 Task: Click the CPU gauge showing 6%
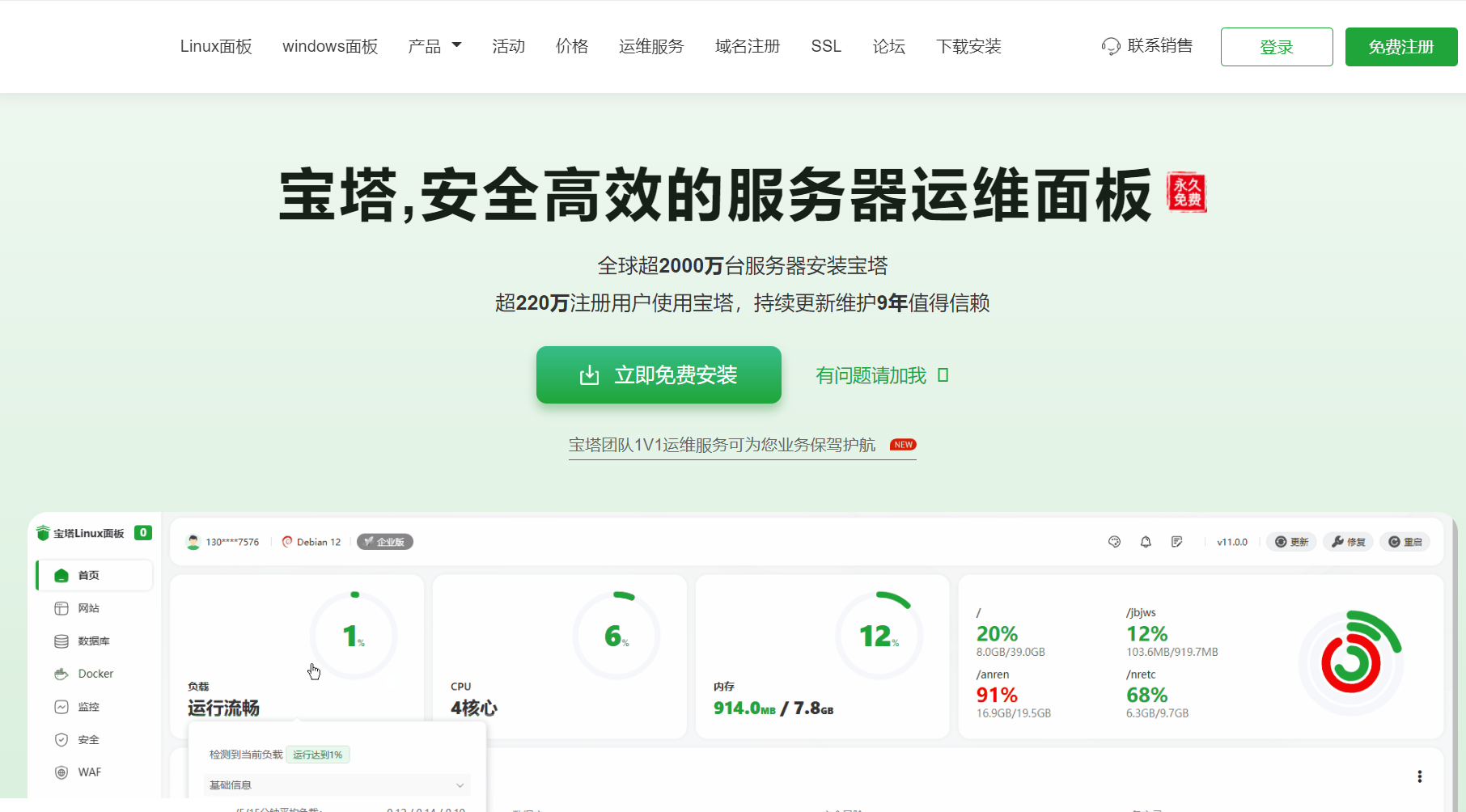[616, 635]
